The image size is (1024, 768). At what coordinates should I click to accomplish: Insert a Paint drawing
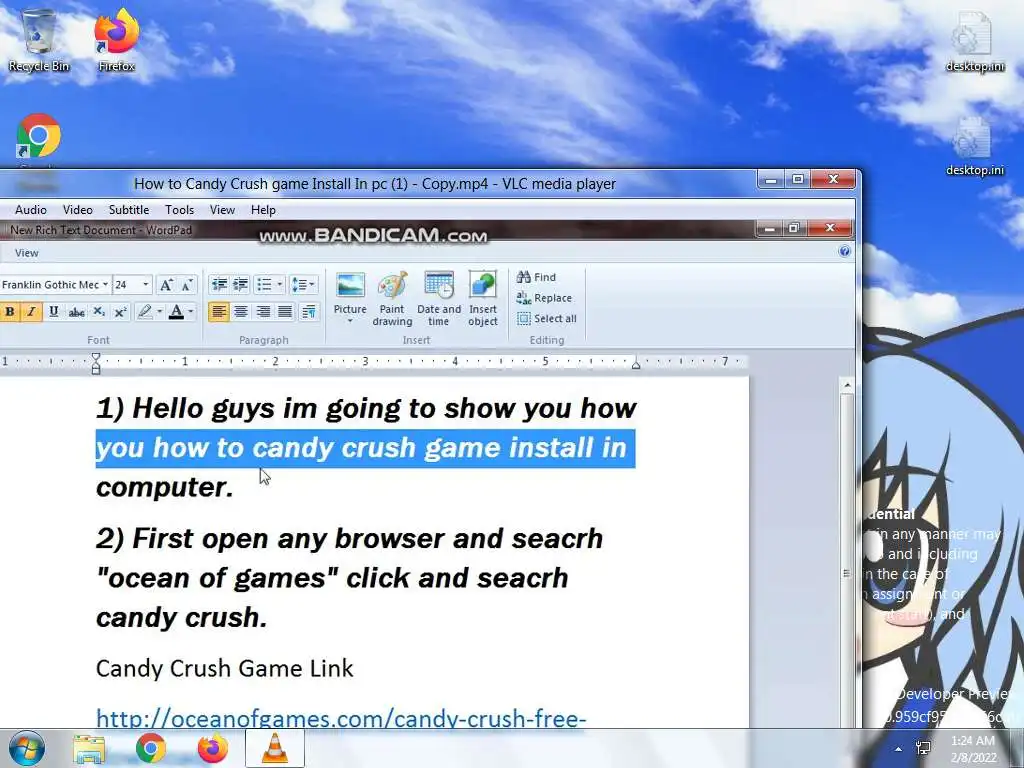(392, 298)
